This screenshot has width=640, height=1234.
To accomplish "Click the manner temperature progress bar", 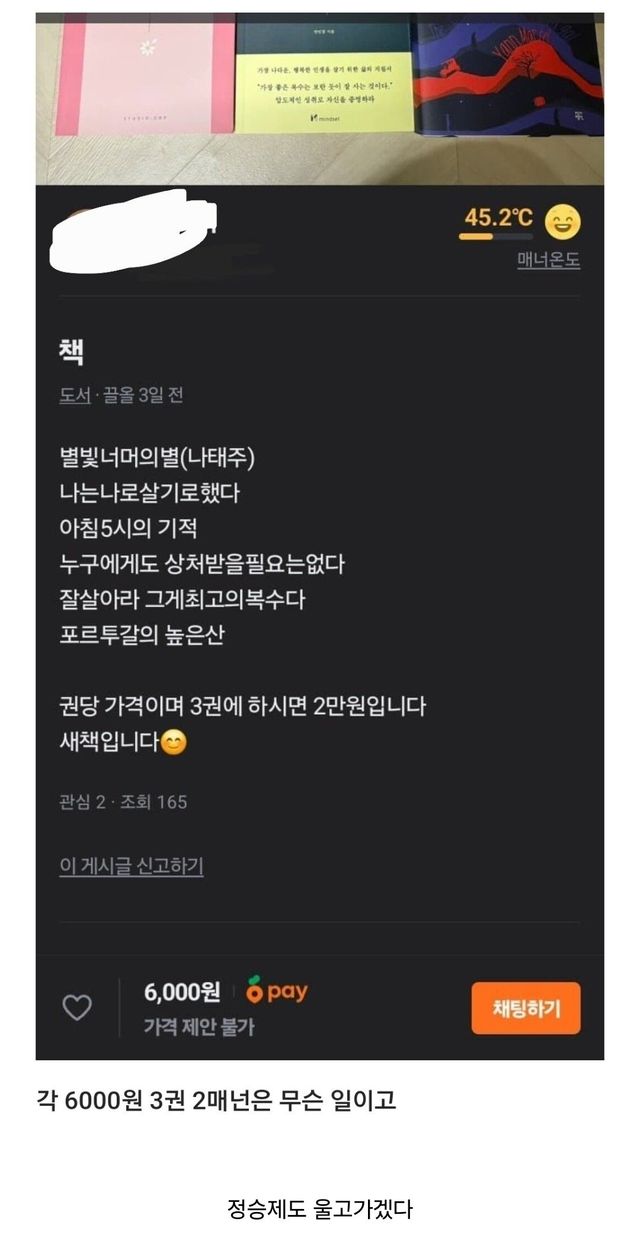I will click(496, 237).
